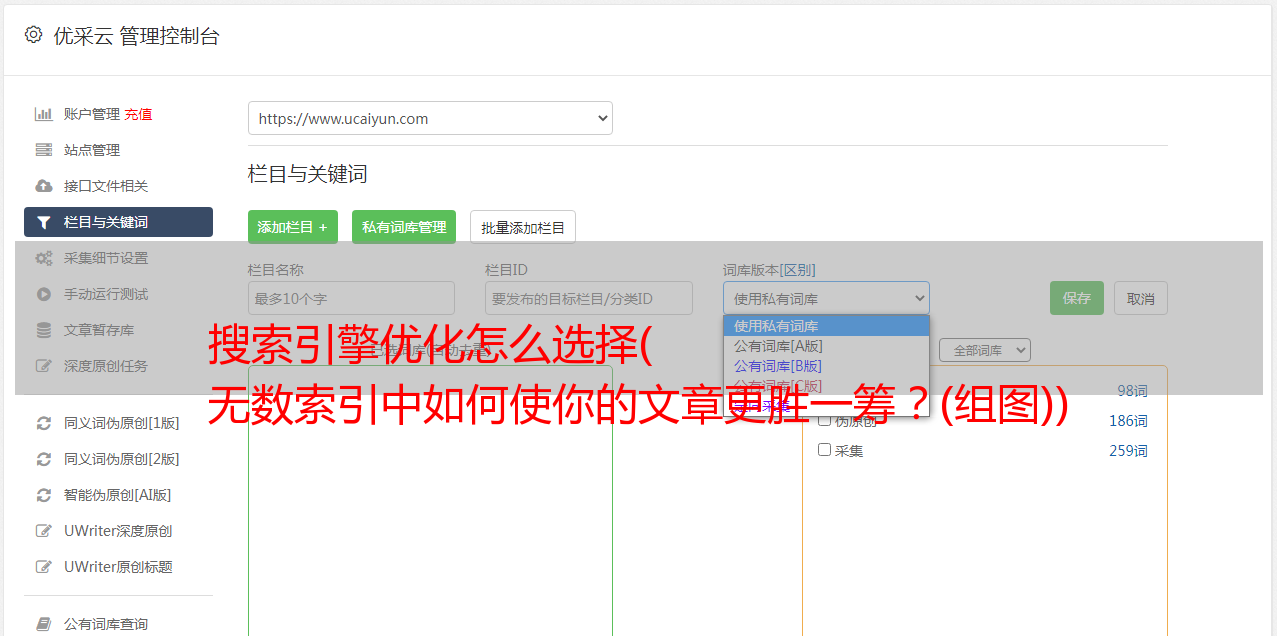Image resolution: width=1277 pixels, height=636 pixels.
Task: Open the site URL dropdown https://www.ucaiyun.com
Action: pyautogui.click(x=430, y=118)
